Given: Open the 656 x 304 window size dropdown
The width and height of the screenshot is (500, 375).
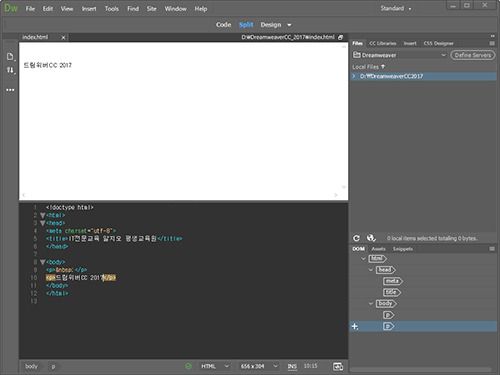Looking at the screenshot, I should tap(259, 366).
